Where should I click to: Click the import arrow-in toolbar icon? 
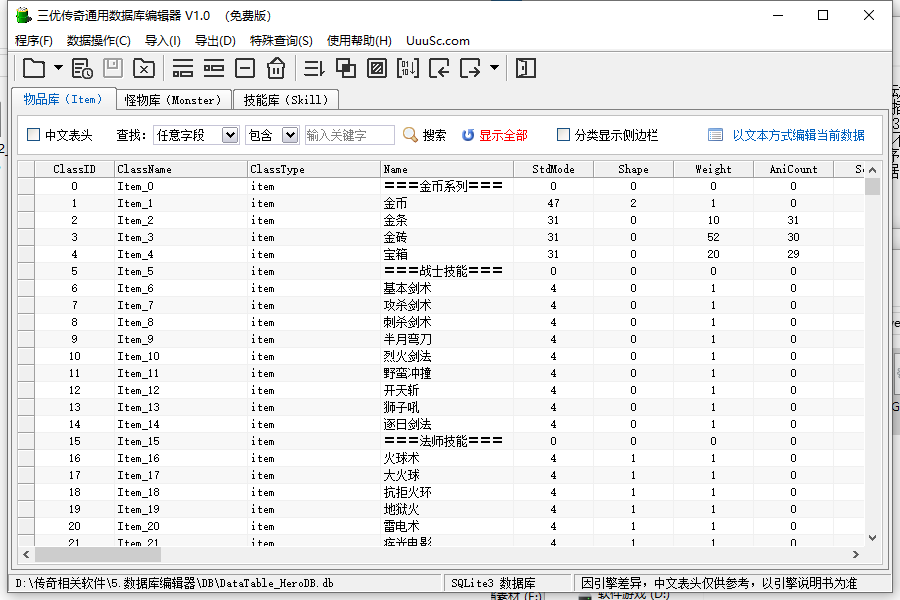tap(438, 68)
